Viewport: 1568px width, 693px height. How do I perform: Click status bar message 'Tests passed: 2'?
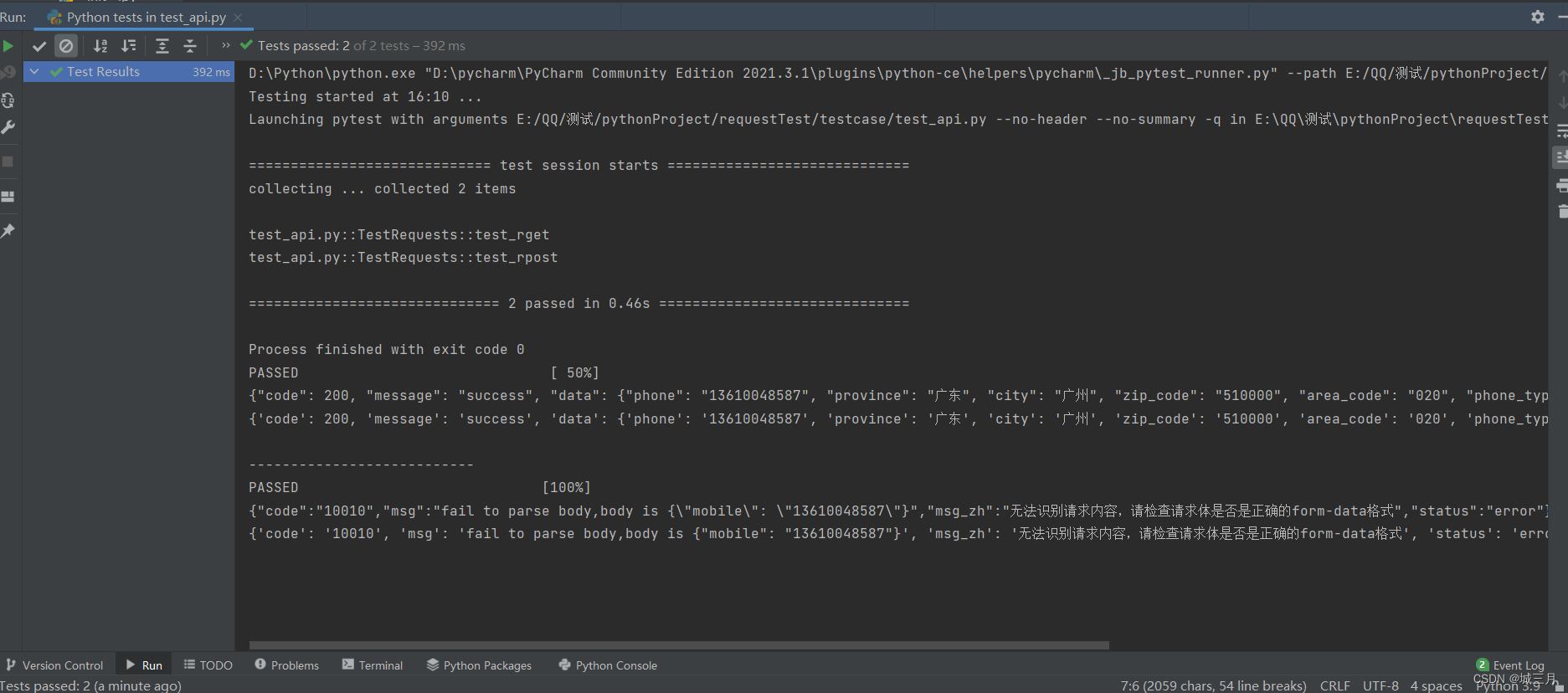pos(90,685)
